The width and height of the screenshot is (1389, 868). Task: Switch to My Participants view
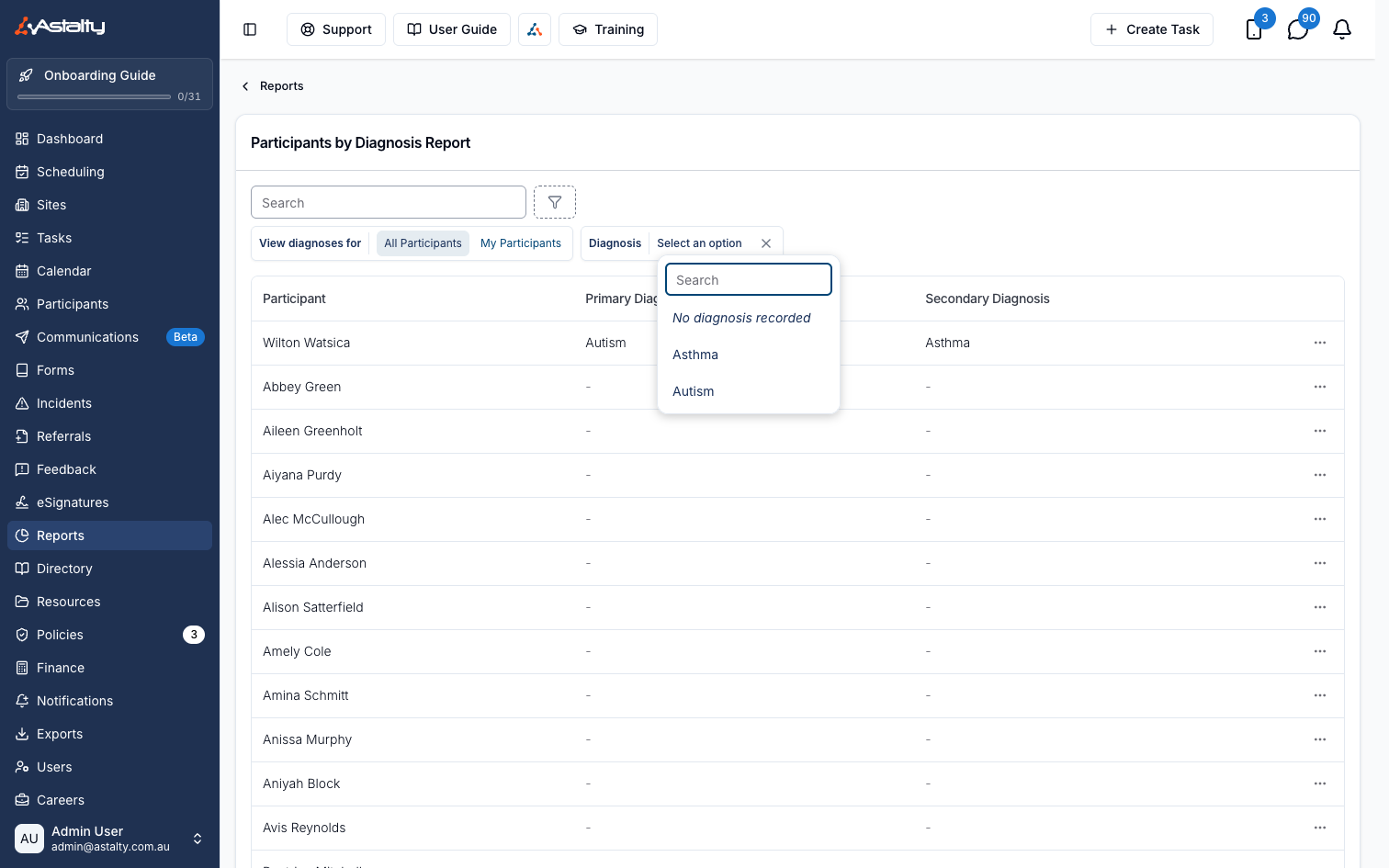[521, 243]
